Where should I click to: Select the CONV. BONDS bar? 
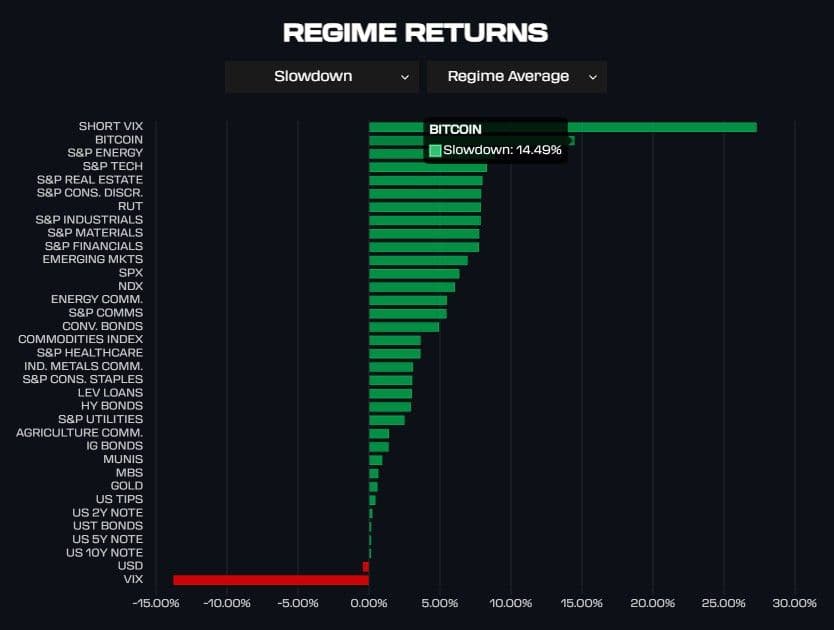(404, 327)
